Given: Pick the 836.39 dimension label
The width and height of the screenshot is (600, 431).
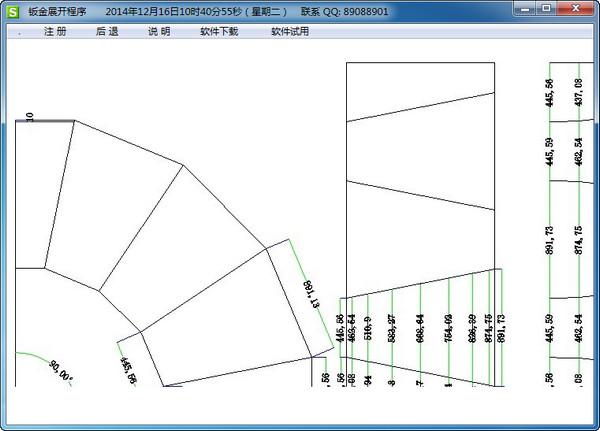Looking at the screenshot, I should pyautogui.click(x=471, y=327).
